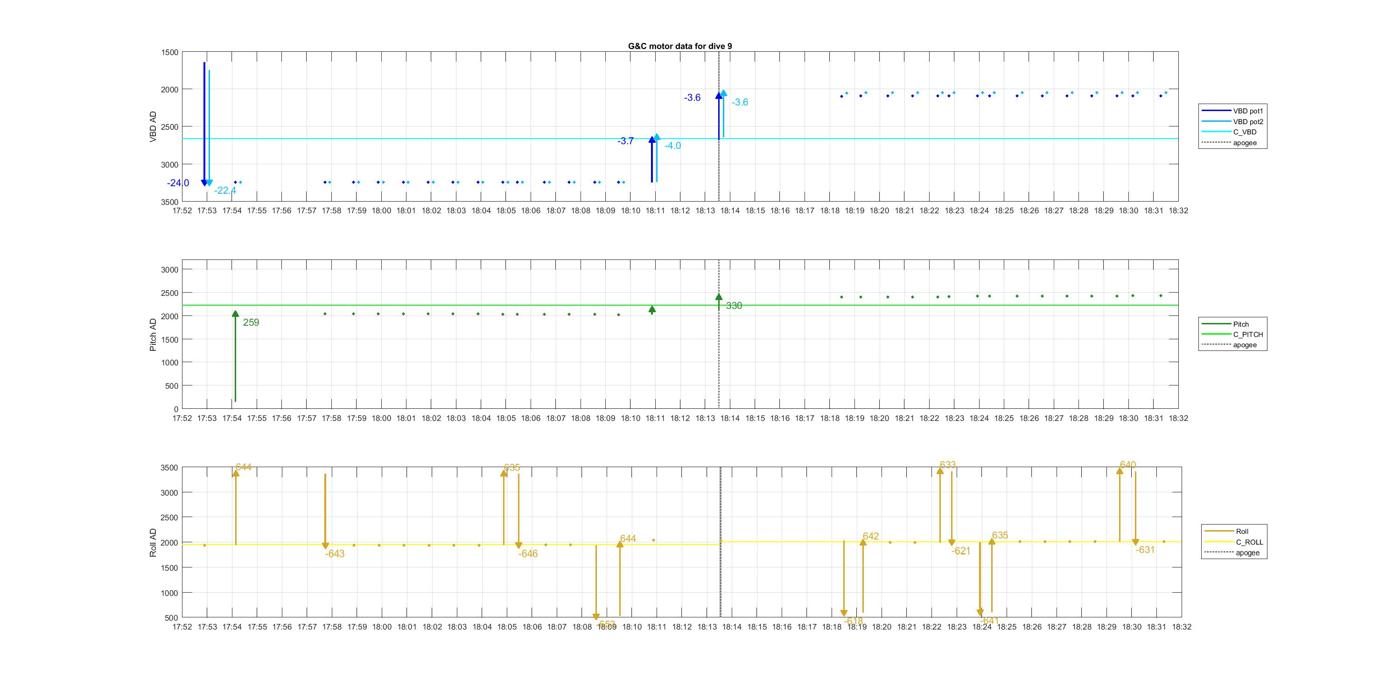The width and height of the screenshot is (1400, 693).
Task: Click the '640' roll annotation
Action: [1127, 465]
